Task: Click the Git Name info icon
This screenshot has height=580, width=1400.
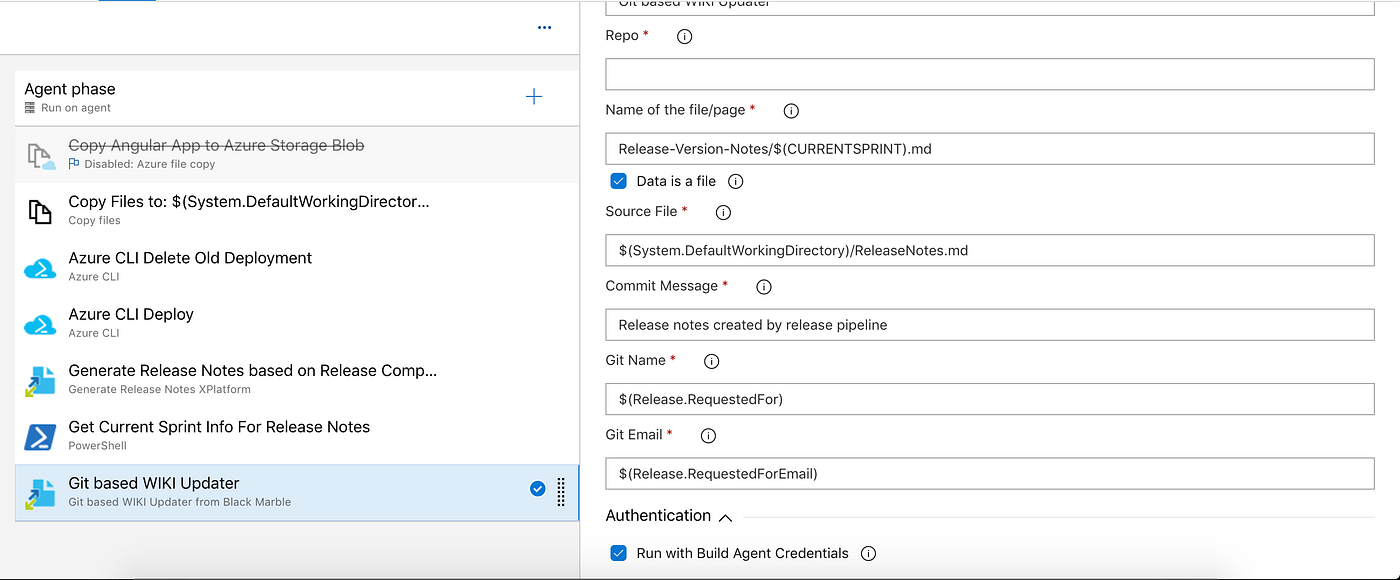Action: 713,361
